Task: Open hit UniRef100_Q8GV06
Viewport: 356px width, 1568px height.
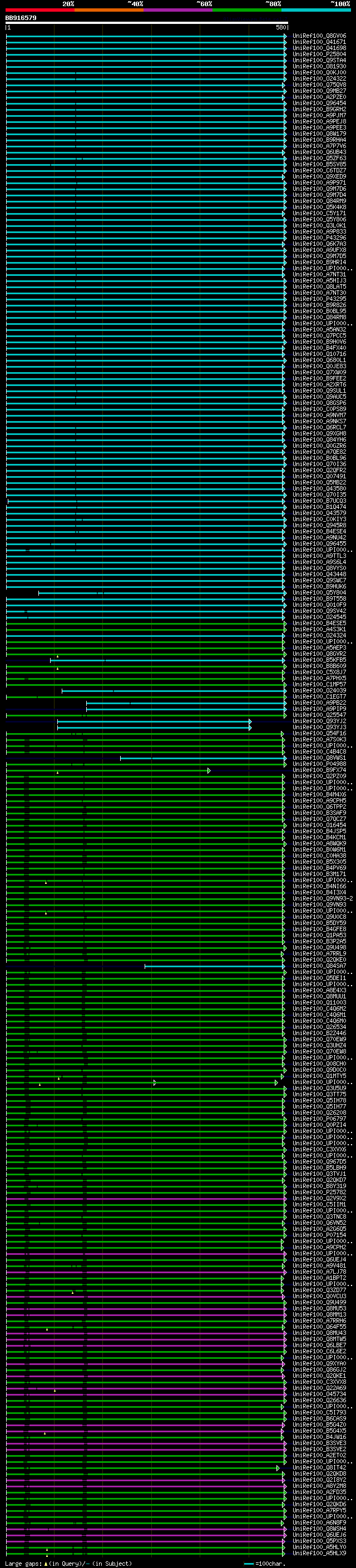Action: coord(319,36)
